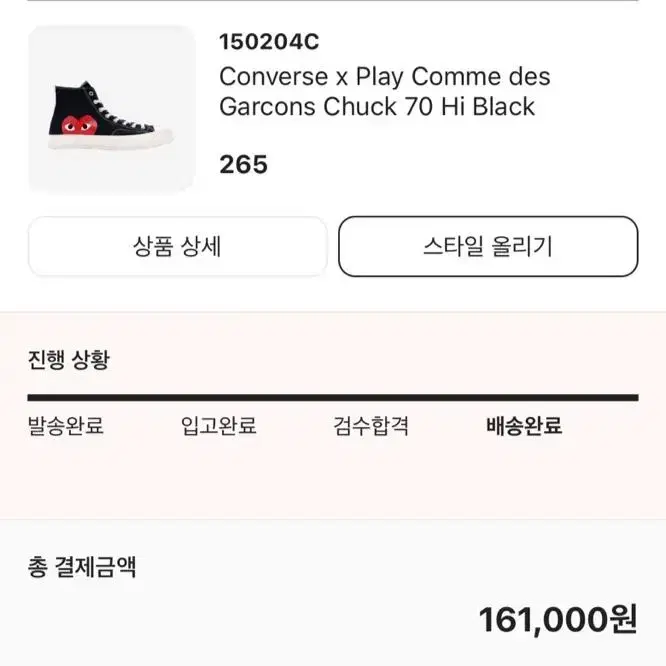
Task: Click the 161,000원 total amount
Action: tap(558, 620)
